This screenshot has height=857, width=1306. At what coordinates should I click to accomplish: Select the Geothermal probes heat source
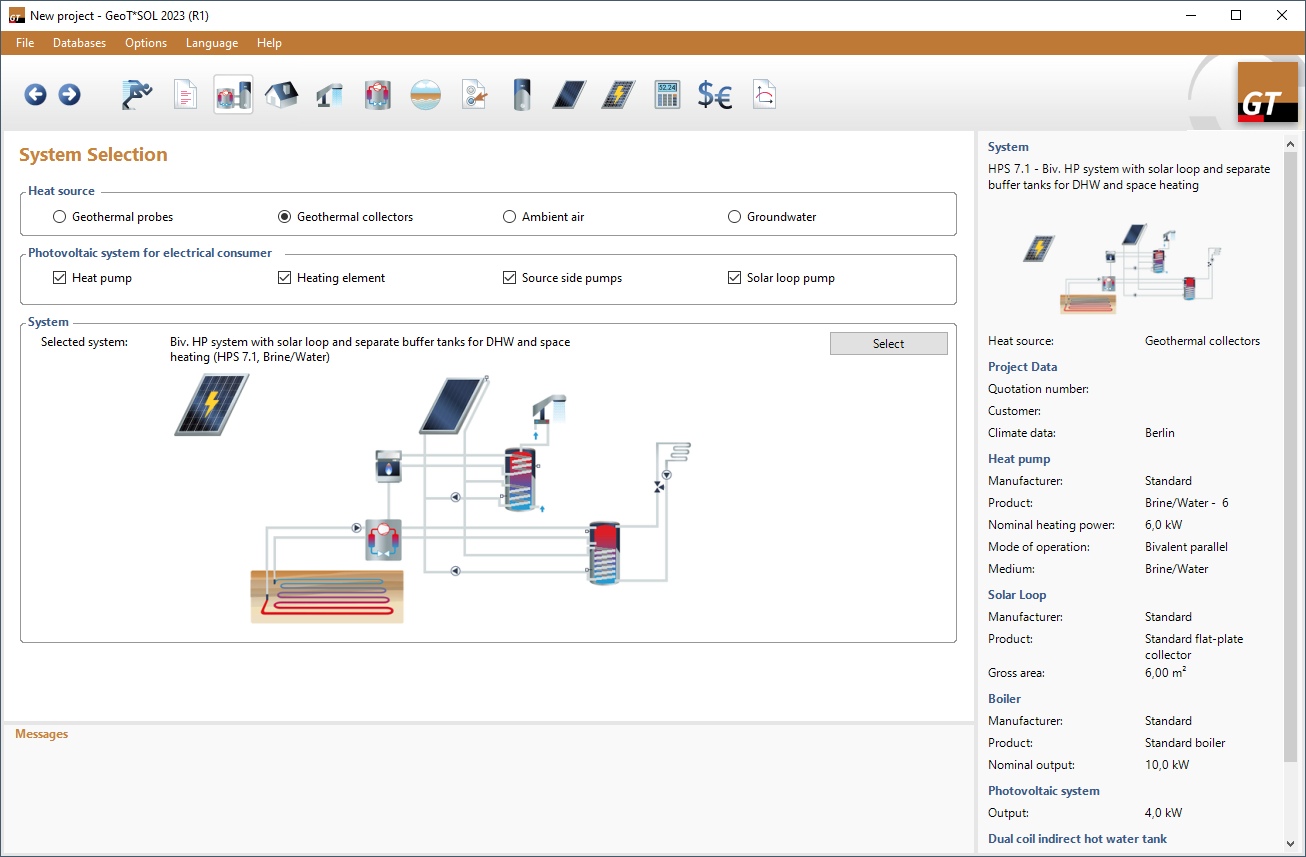(x=59, y=216)
